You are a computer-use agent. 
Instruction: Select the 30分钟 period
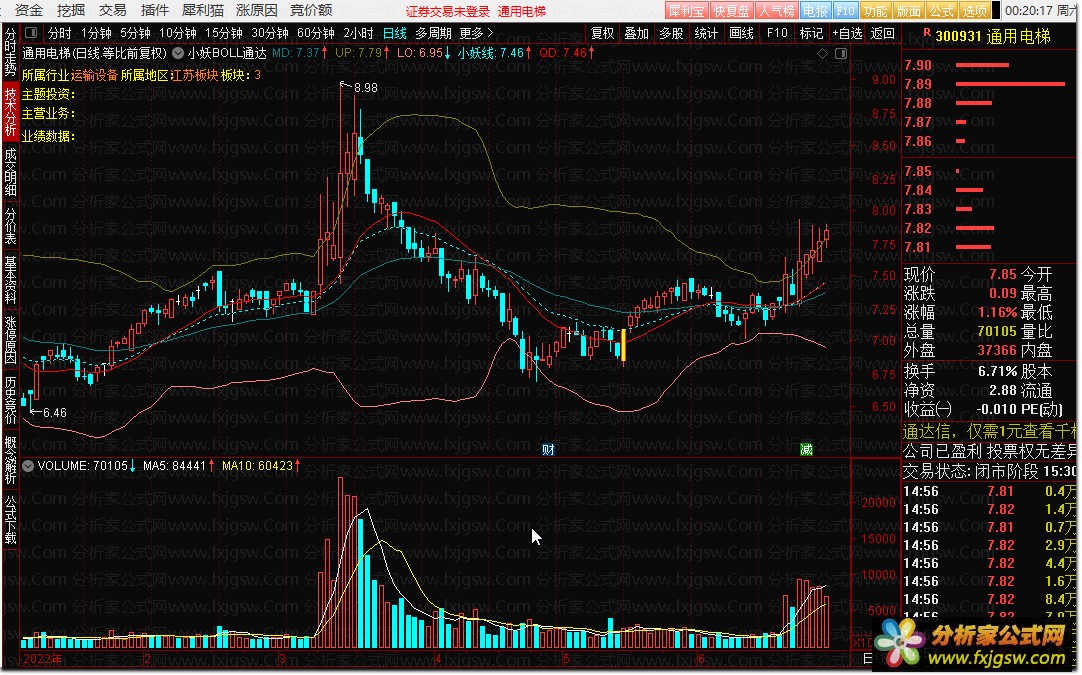tap(270, 33)
